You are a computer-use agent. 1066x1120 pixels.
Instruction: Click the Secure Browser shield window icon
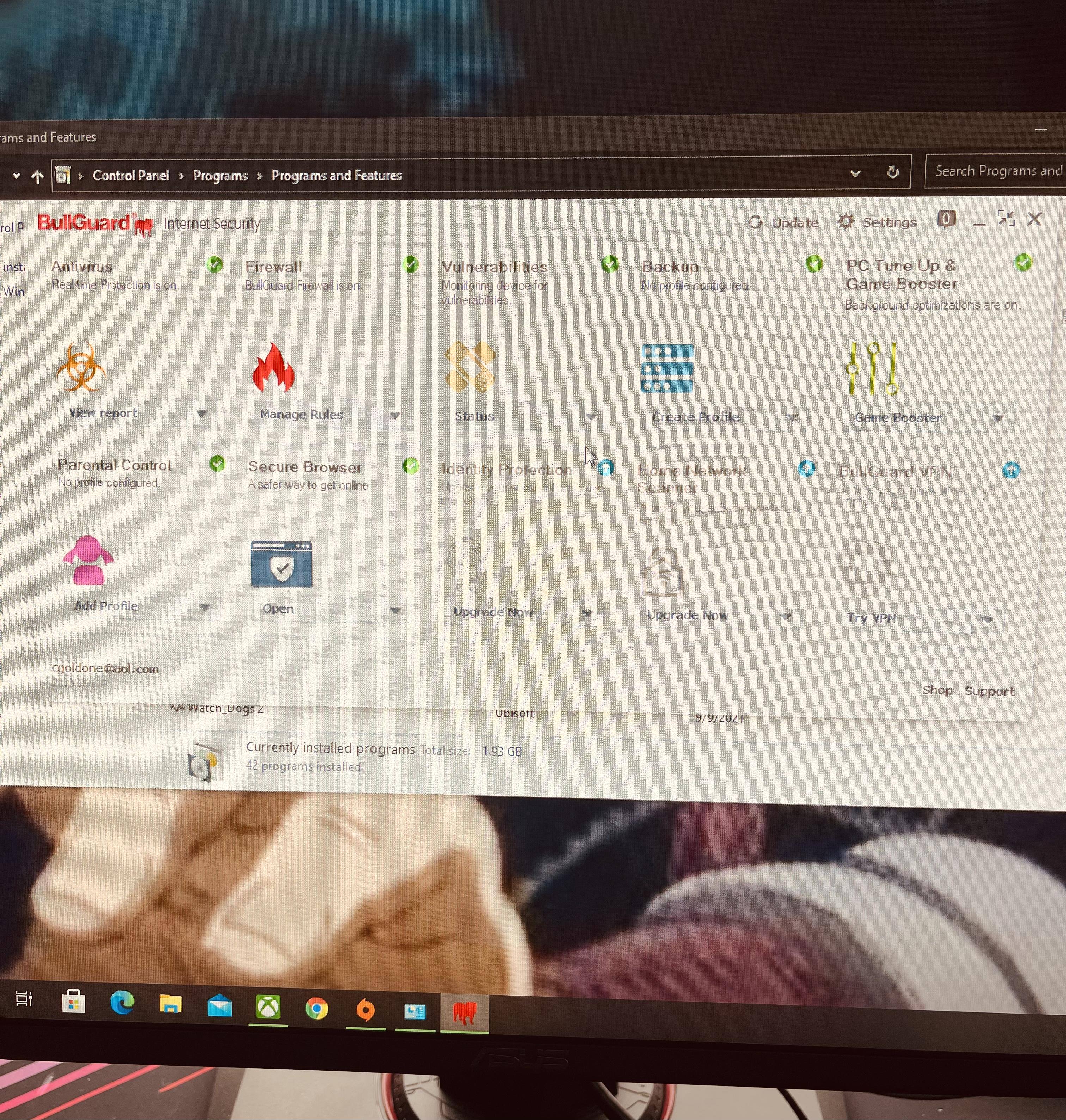[281, 564]
